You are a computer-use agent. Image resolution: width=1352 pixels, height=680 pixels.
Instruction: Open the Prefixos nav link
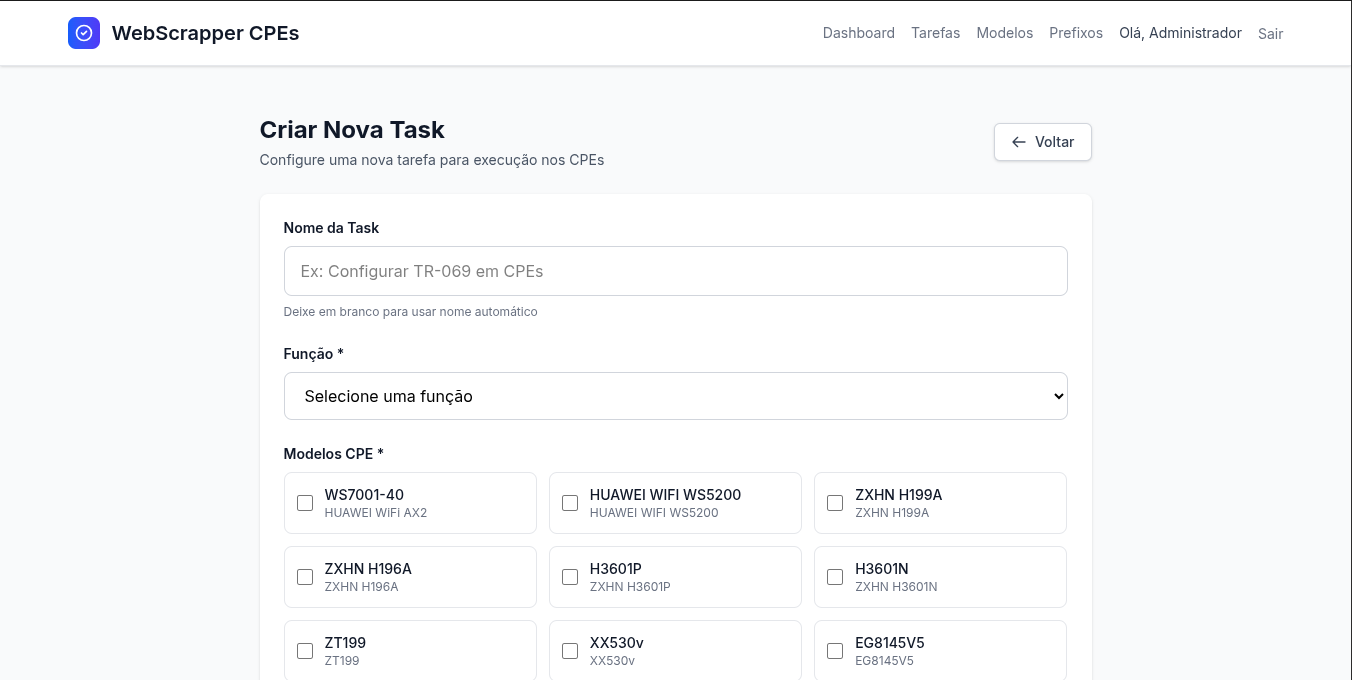(1075, 33)
